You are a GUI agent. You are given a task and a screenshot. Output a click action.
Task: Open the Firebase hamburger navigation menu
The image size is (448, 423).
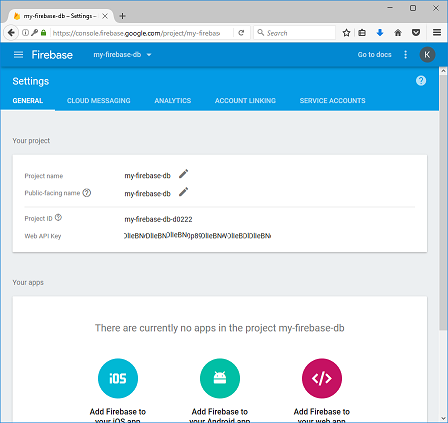coord(18,55)
